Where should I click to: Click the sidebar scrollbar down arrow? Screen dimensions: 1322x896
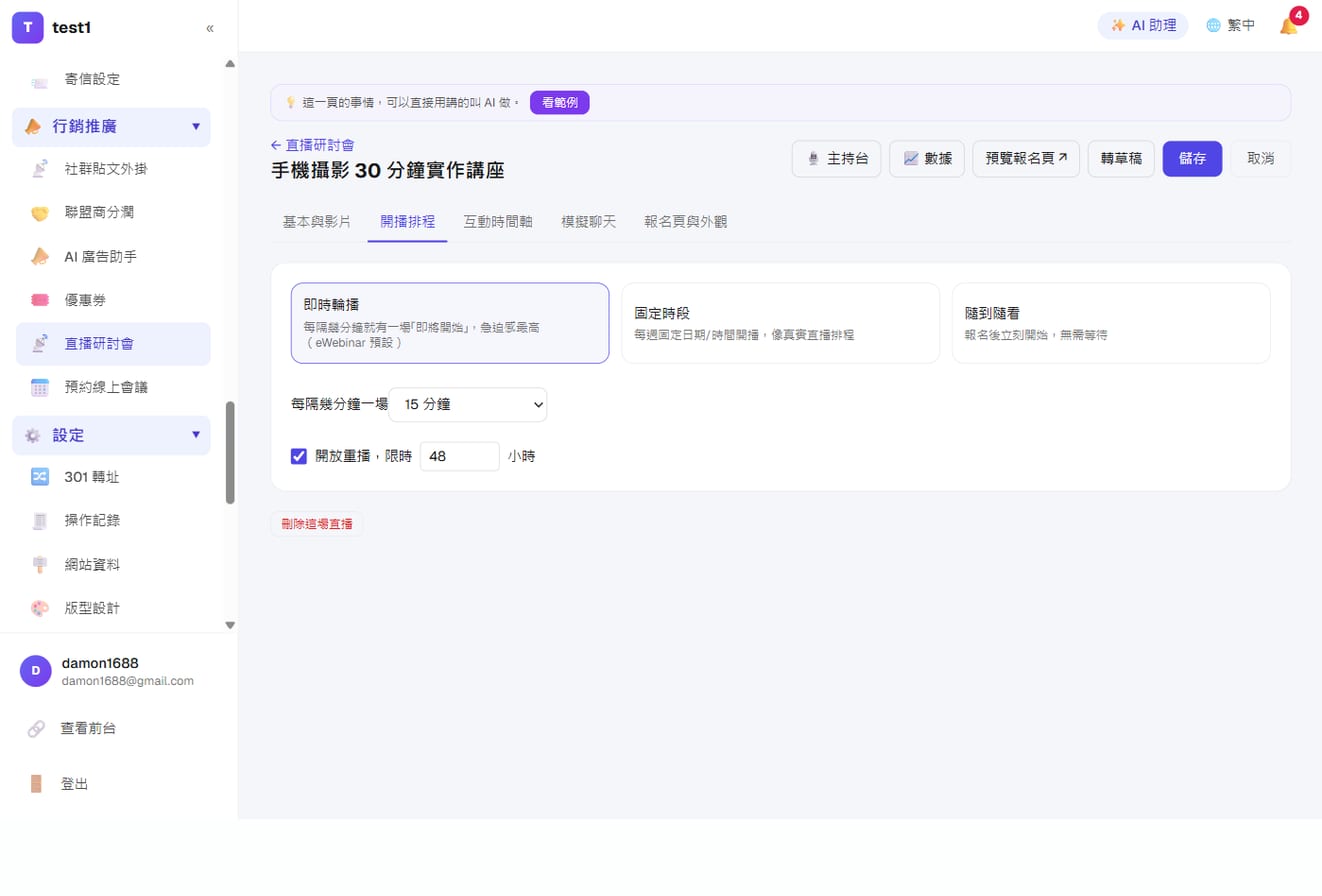[230, 625]
